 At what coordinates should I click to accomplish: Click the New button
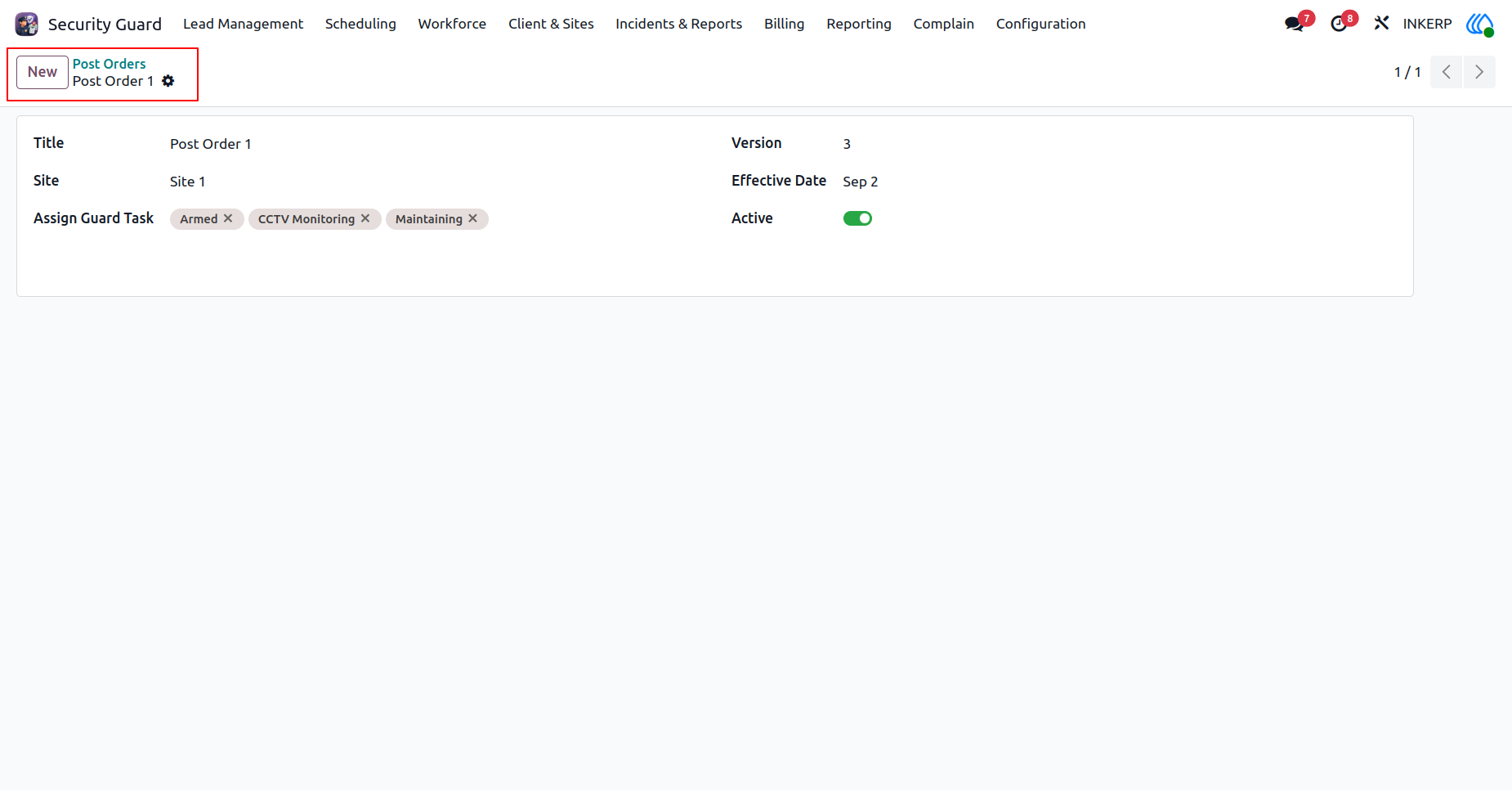42,72
